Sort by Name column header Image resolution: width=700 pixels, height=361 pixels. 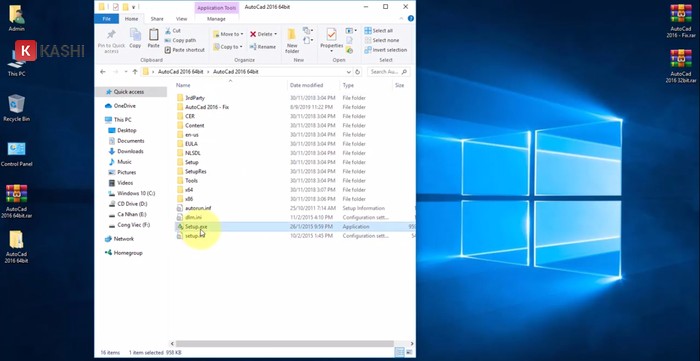tap(183, 85)
